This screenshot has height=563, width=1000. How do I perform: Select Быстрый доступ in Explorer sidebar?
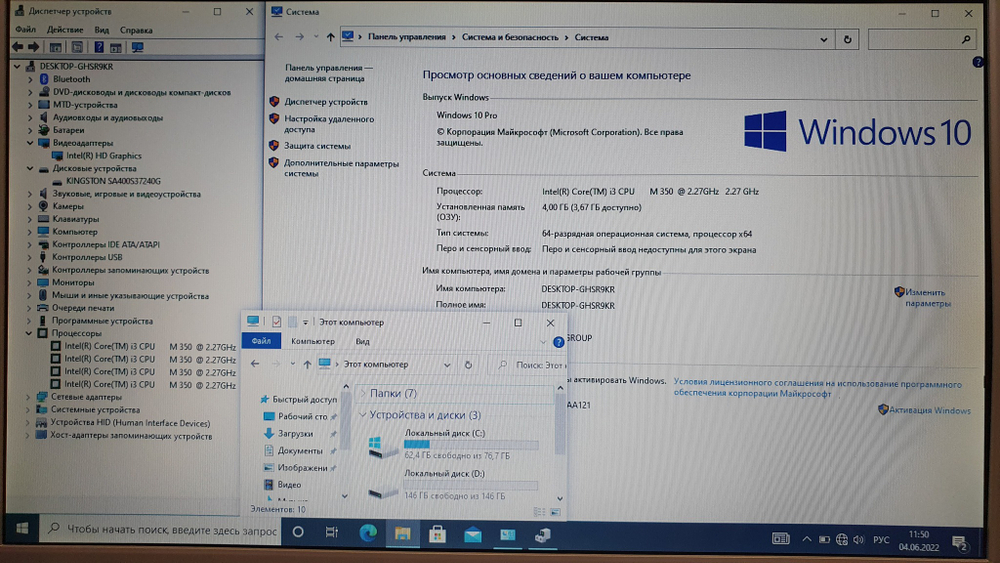[x=298, y=399]
